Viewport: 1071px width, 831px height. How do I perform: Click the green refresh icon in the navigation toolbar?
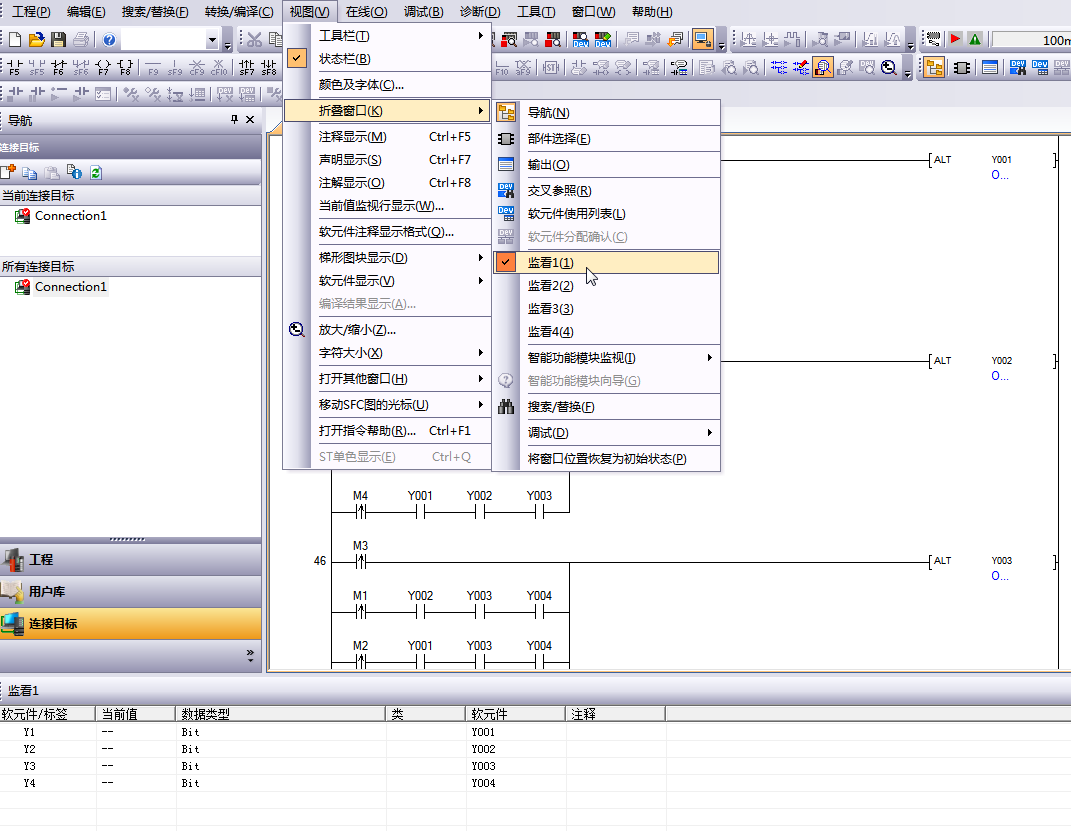pos(96,173)
